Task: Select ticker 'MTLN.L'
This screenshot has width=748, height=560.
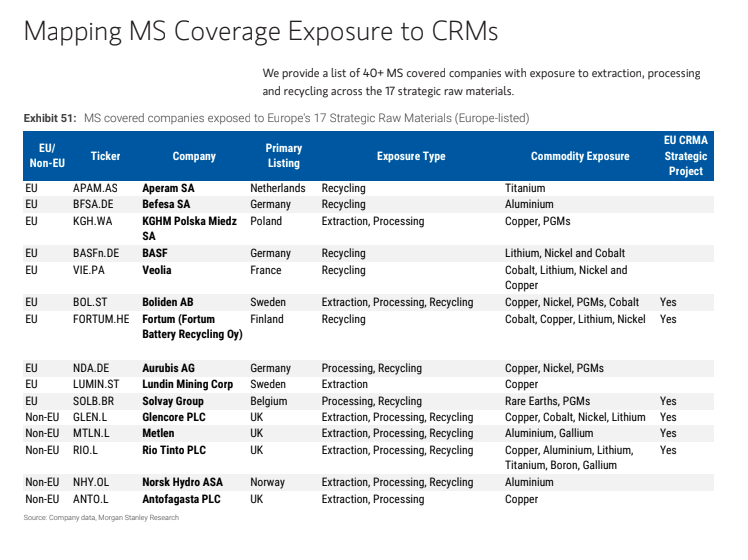Action: (91, 434)
